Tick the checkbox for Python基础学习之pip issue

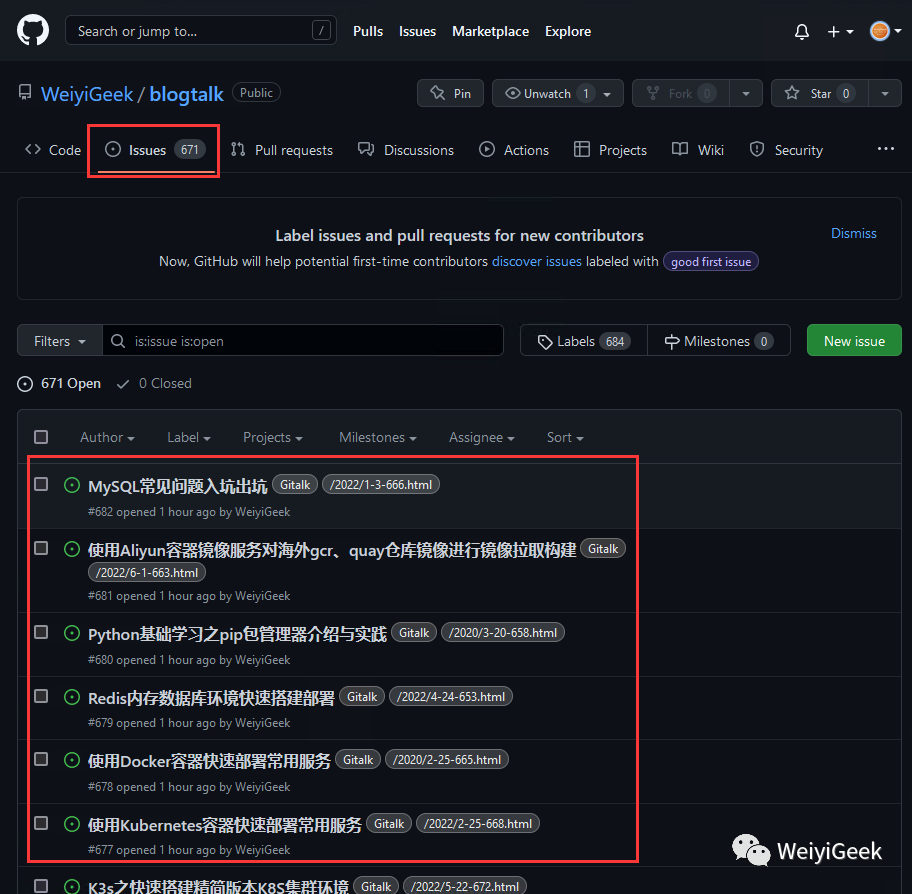(x=41, y=632)
